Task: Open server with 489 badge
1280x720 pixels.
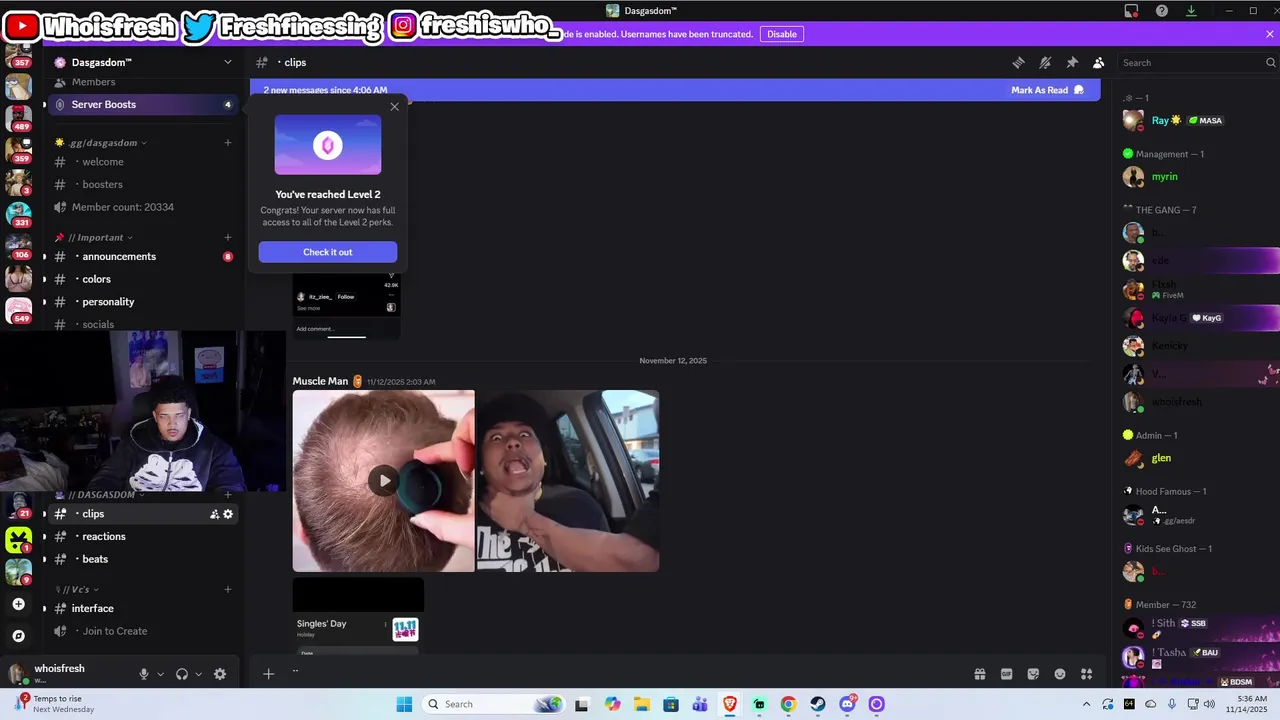Action: [x=19, y=118]
